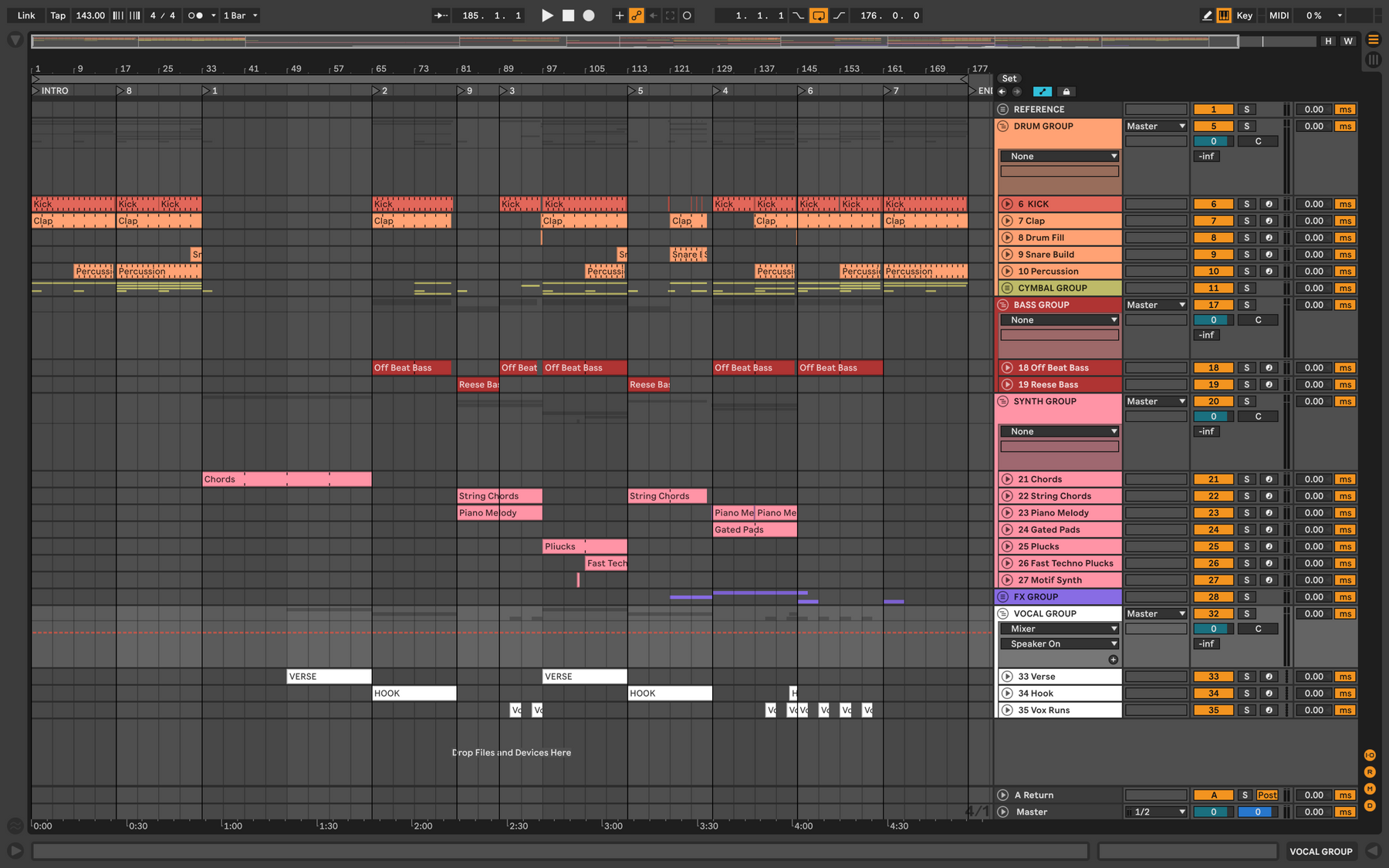Click the Lock Envelopes padlock icon
This screenshot has height=868, width=1389.
[1066, 92]
